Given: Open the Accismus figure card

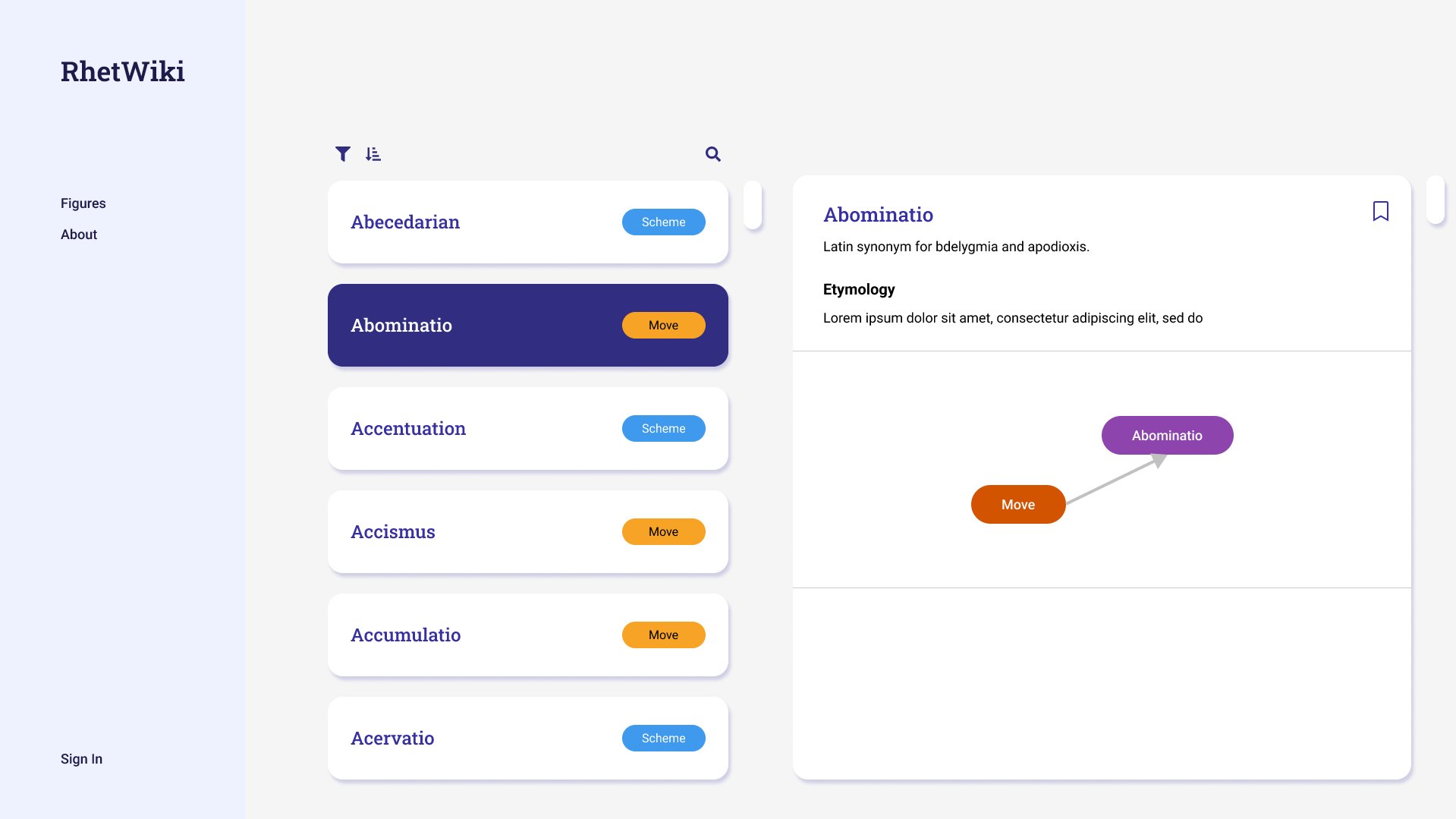Looking at the screenshot, I should tap(470, 532).
